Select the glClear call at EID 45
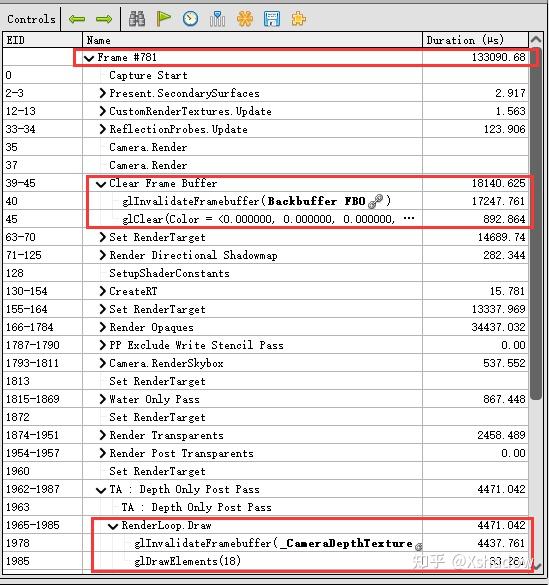 [266, 219]
